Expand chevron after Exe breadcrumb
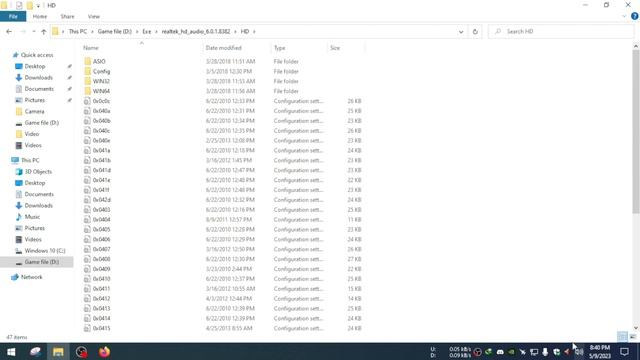This screenshot has width=640, height=360. point(156,31)
